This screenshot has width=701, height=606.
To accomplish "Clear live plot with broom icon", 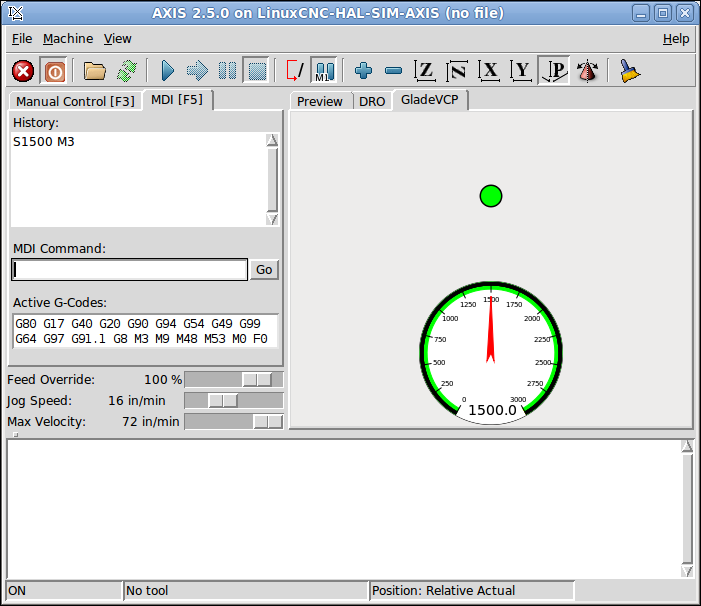I will tap(629, 71).
